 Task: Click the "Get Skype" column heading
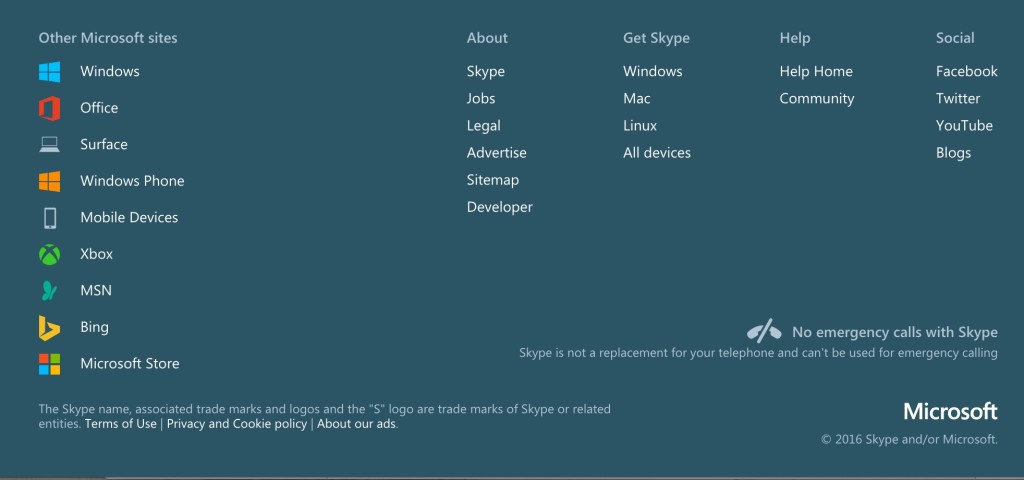[656, 39]
